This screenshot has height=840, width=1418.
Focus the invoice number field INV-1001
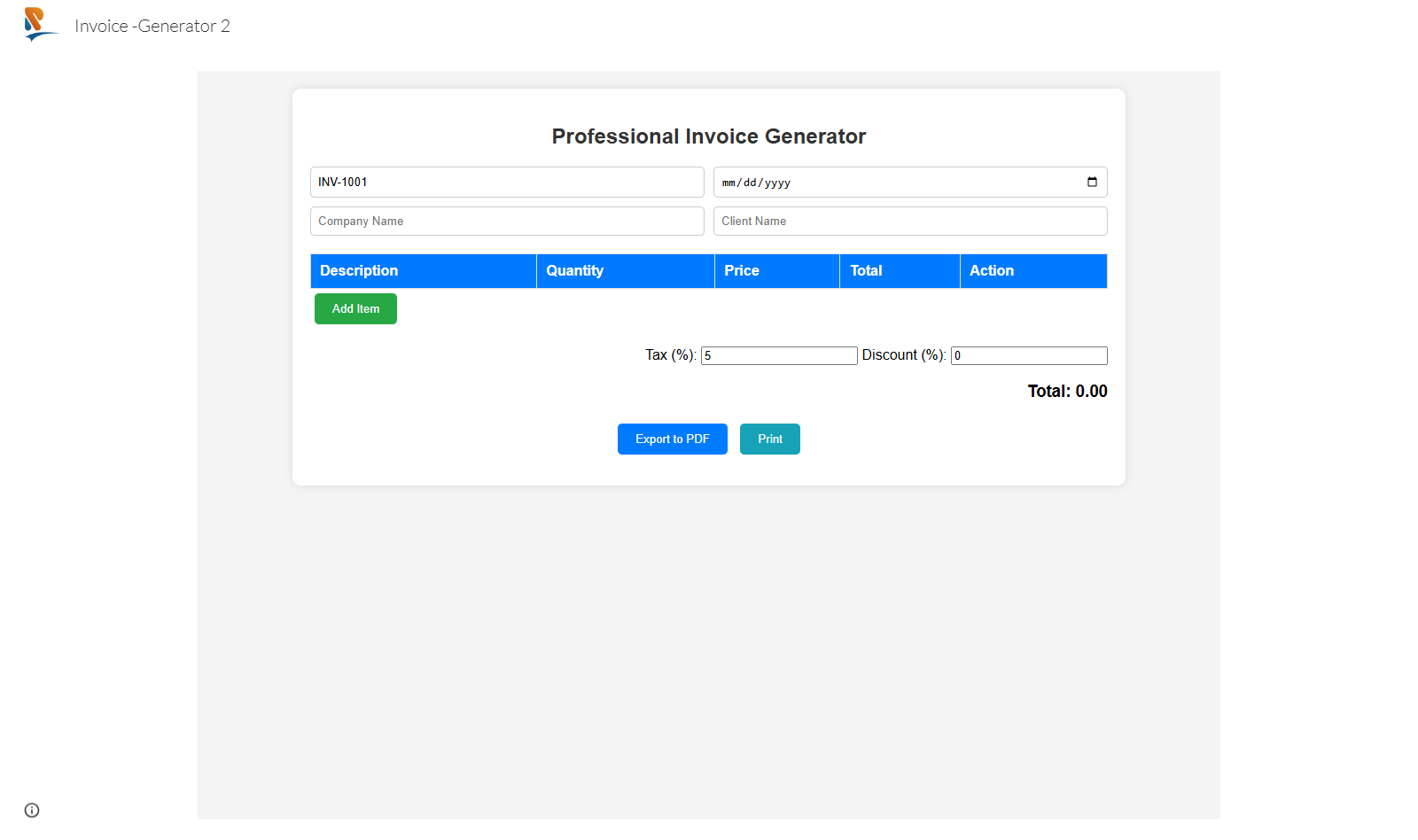pos(507,182)
